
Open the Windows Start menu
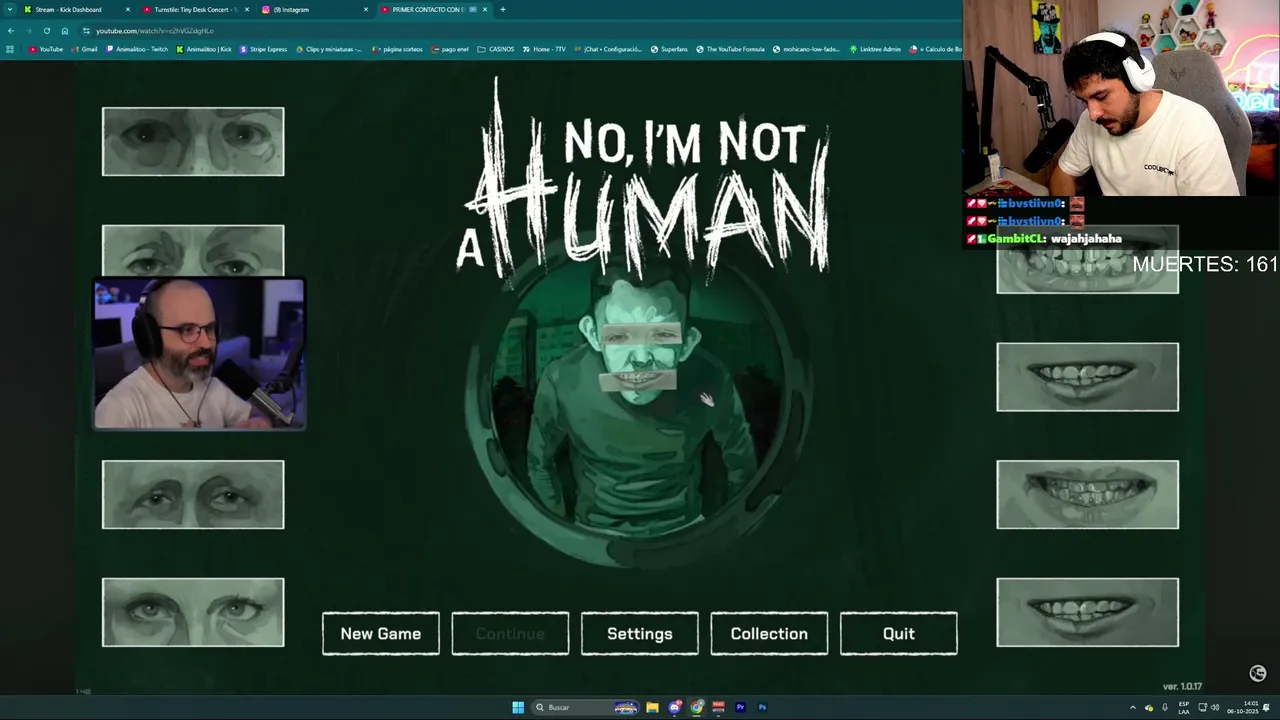pos(518,707)
